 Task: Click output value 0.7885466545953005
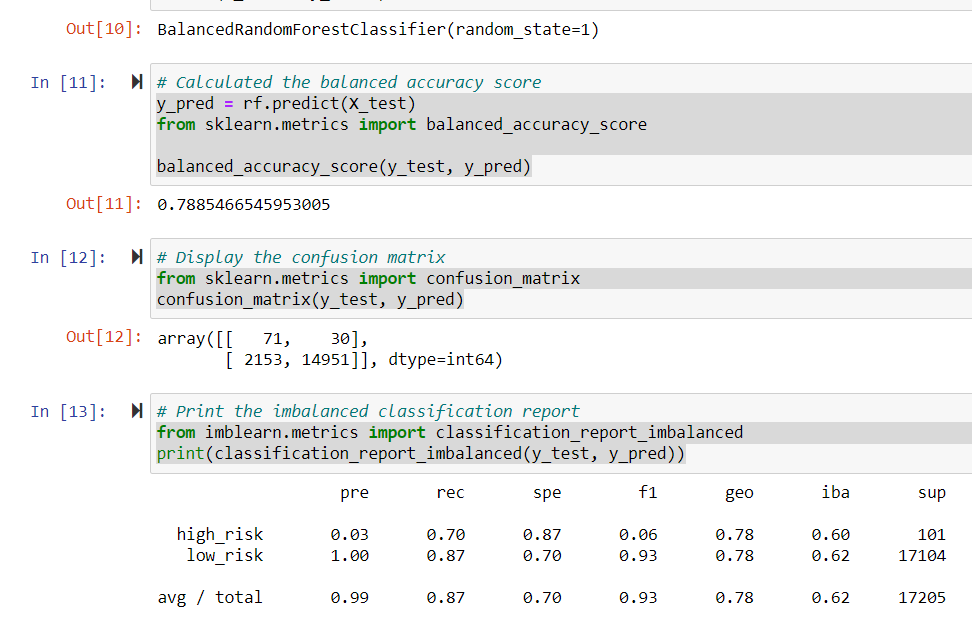244,205
